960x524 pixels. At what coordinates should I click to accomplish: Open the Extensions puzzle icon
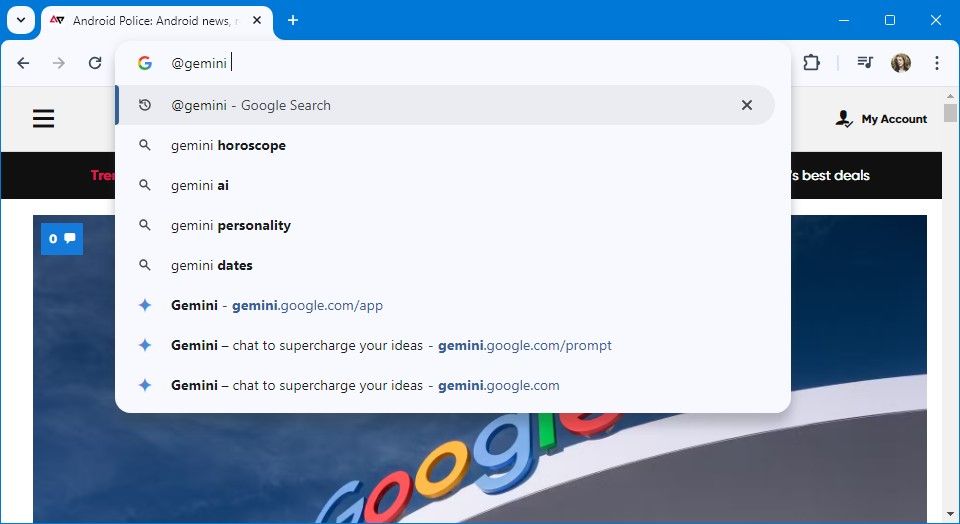(811, 63)
